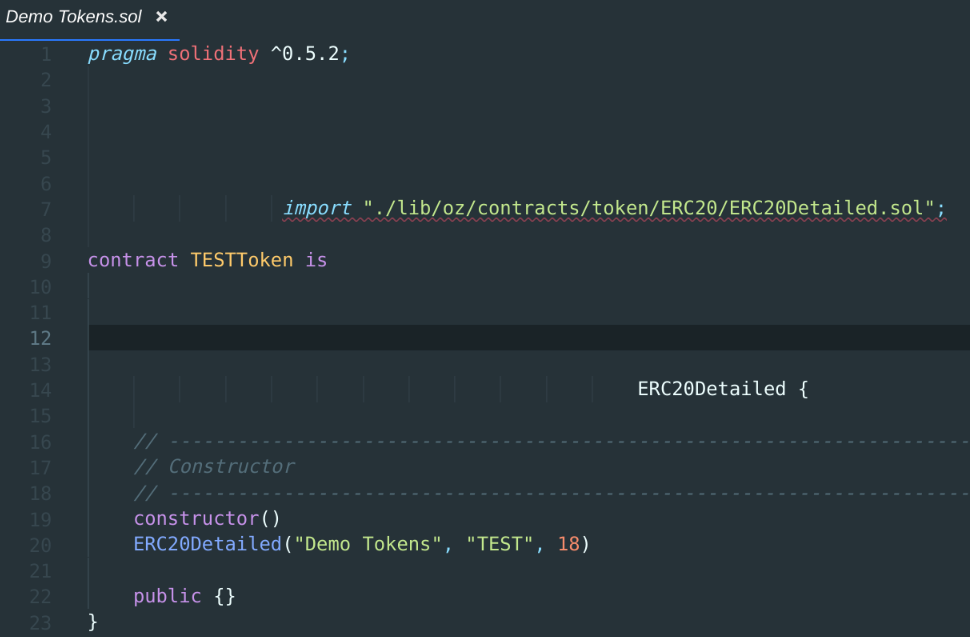
Task: Click line number 7 beside the import statement
Action: coord(45,208)
